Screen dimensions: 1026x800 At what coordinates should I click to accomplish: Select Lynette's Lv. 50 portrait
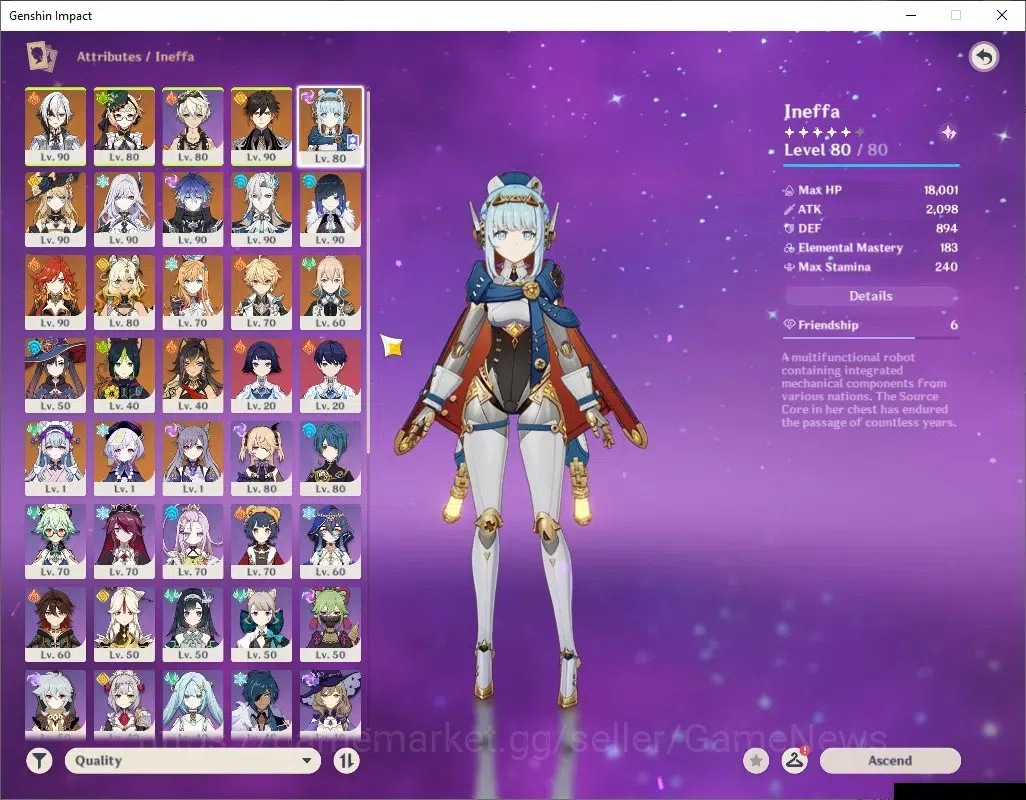click(262, 625)
